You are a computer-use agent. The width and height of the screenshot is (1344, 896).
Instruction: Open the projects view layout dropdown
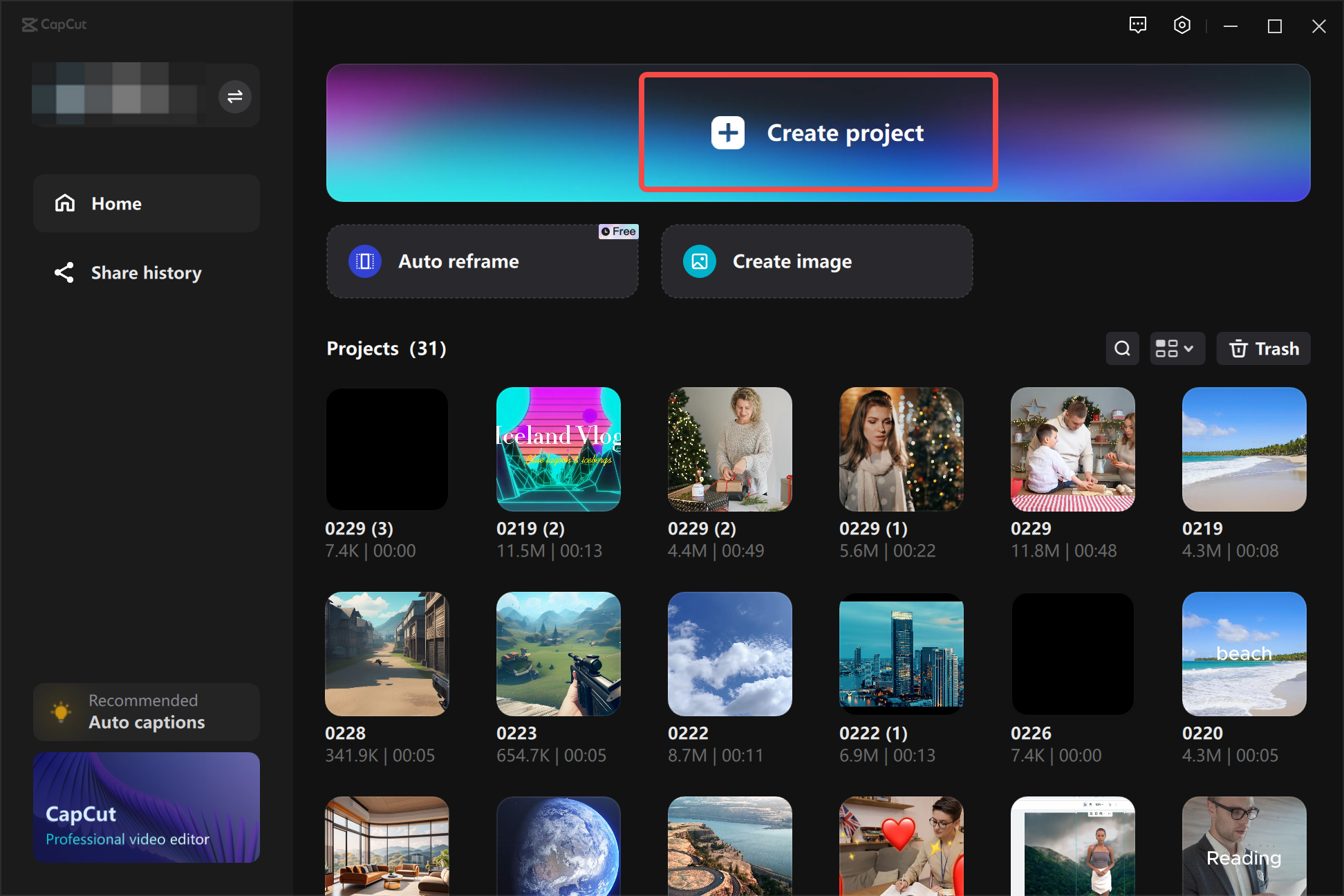tap(1177, 348)
